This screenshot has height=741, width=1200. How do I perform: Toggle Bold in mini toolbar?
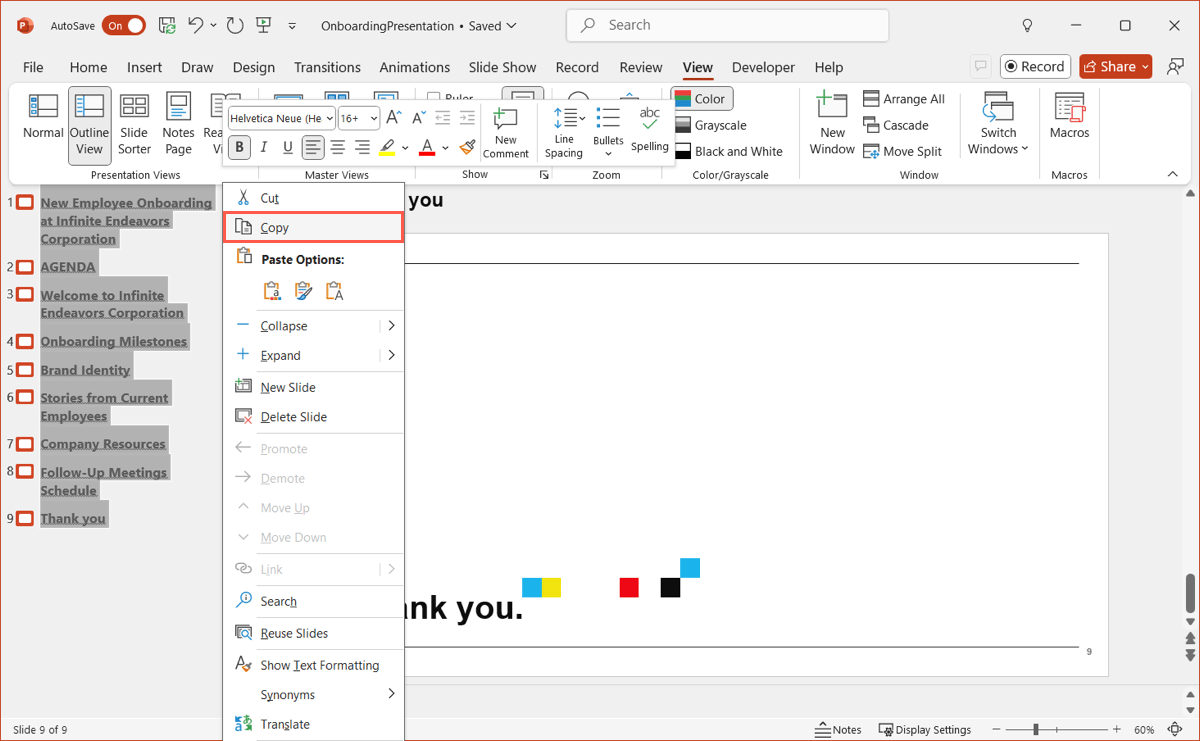(x=239, y=147)
